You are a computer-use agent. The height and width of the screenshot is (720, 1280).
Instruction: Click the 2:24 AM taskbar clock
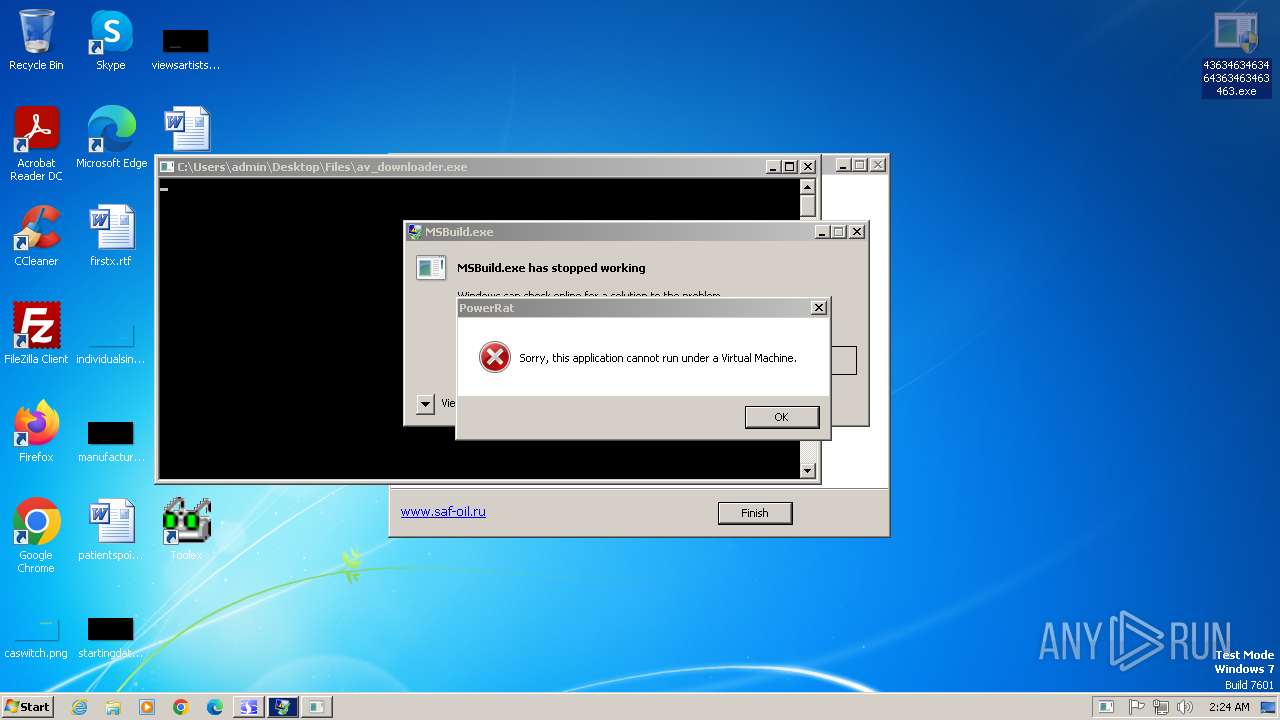[1228, 707]
